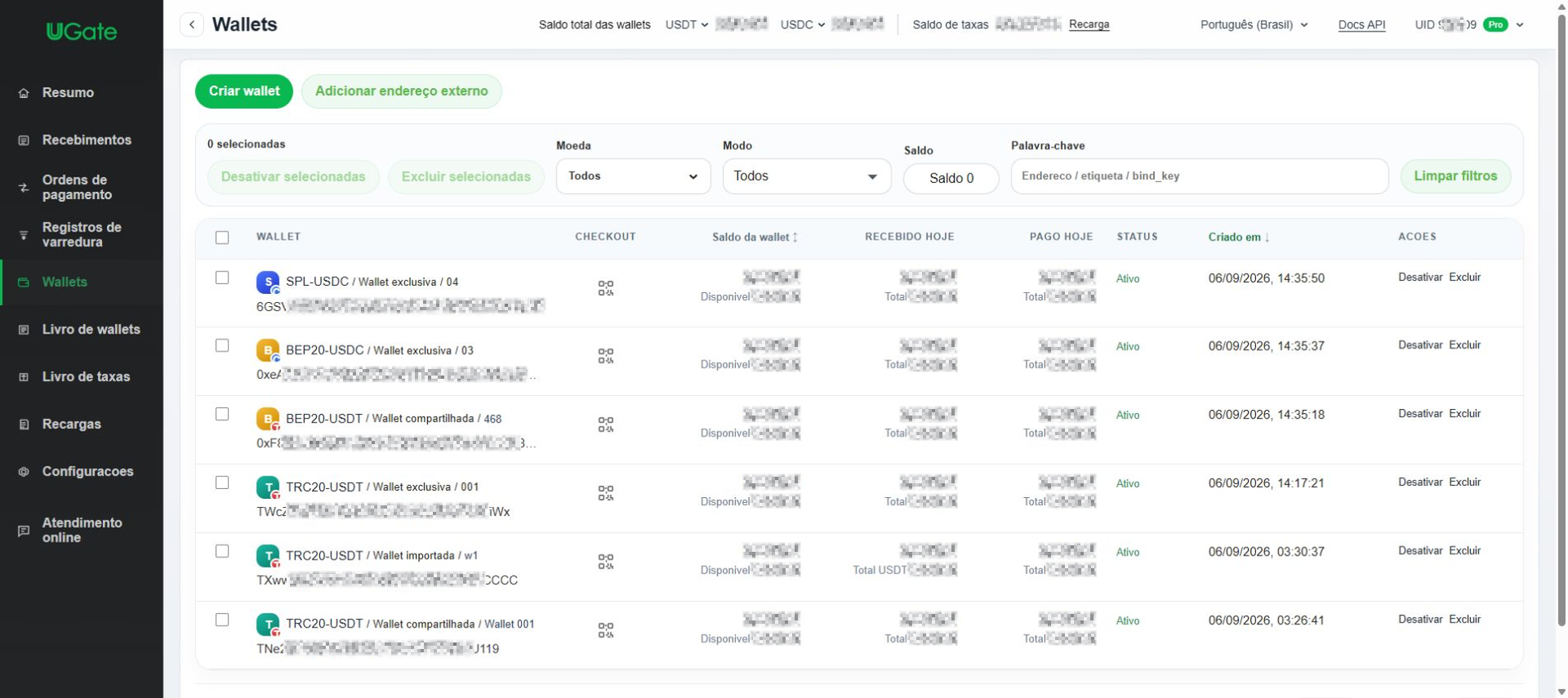Open checkout QR for BEP20-USDC wallet 03
This screenshot has width=1568, height=698.
(605, 356)
